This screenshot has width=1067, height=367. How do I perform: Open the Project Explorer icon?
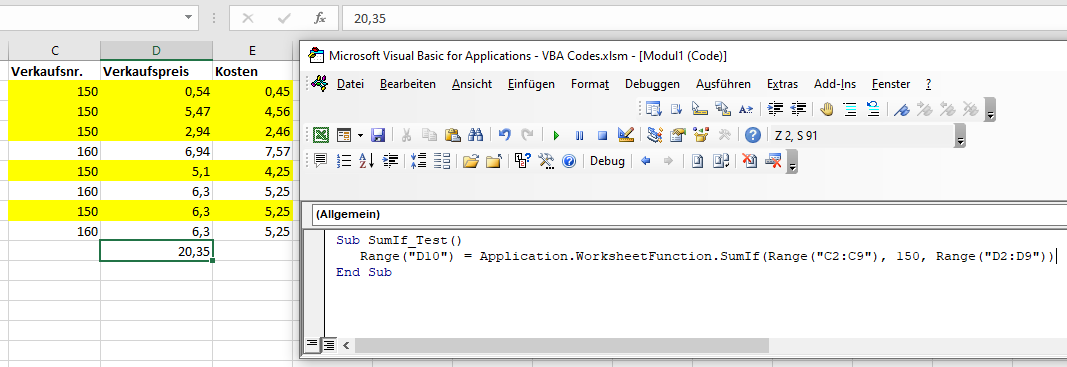655,135
